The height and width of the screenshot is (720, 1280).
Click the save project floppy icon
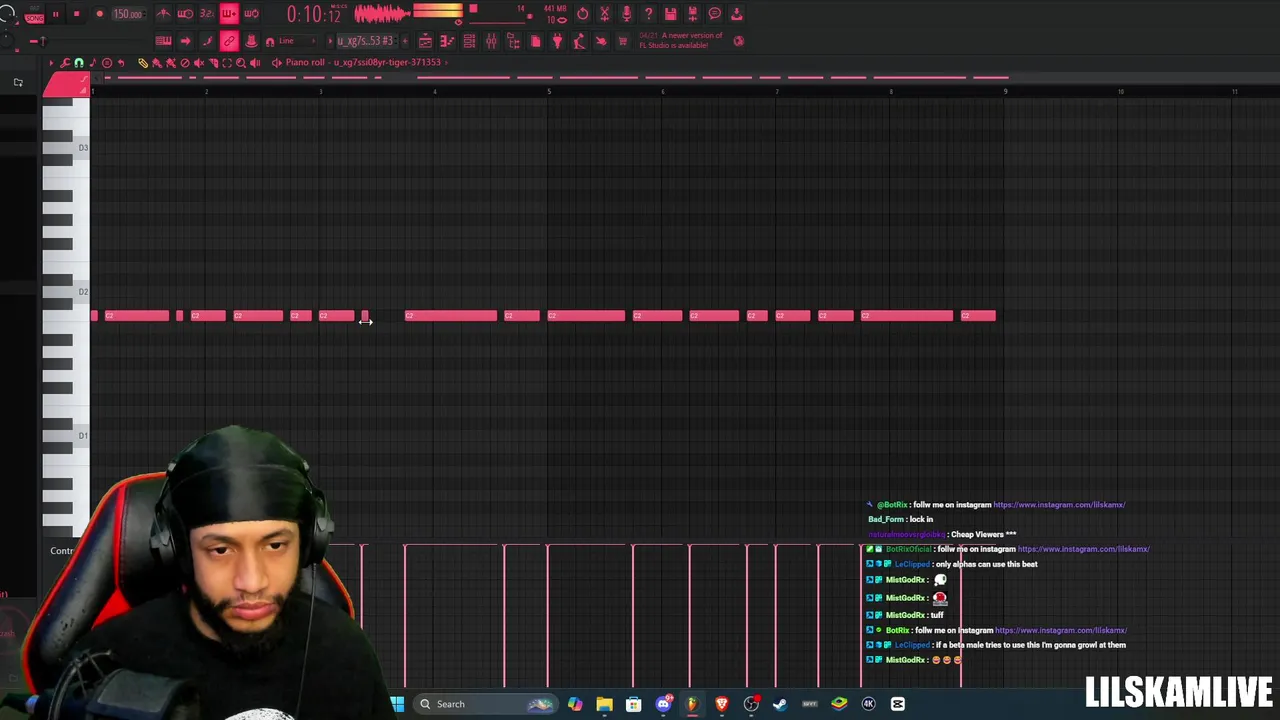(x=671, y=14)
